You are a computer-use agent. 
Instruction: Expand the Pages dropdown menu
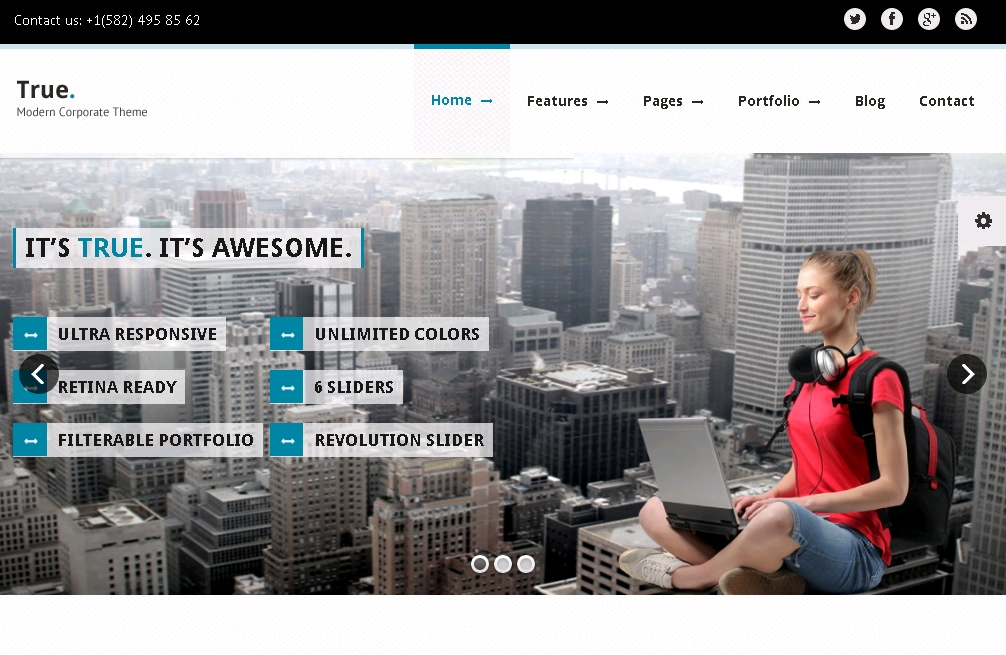point(673,101)
